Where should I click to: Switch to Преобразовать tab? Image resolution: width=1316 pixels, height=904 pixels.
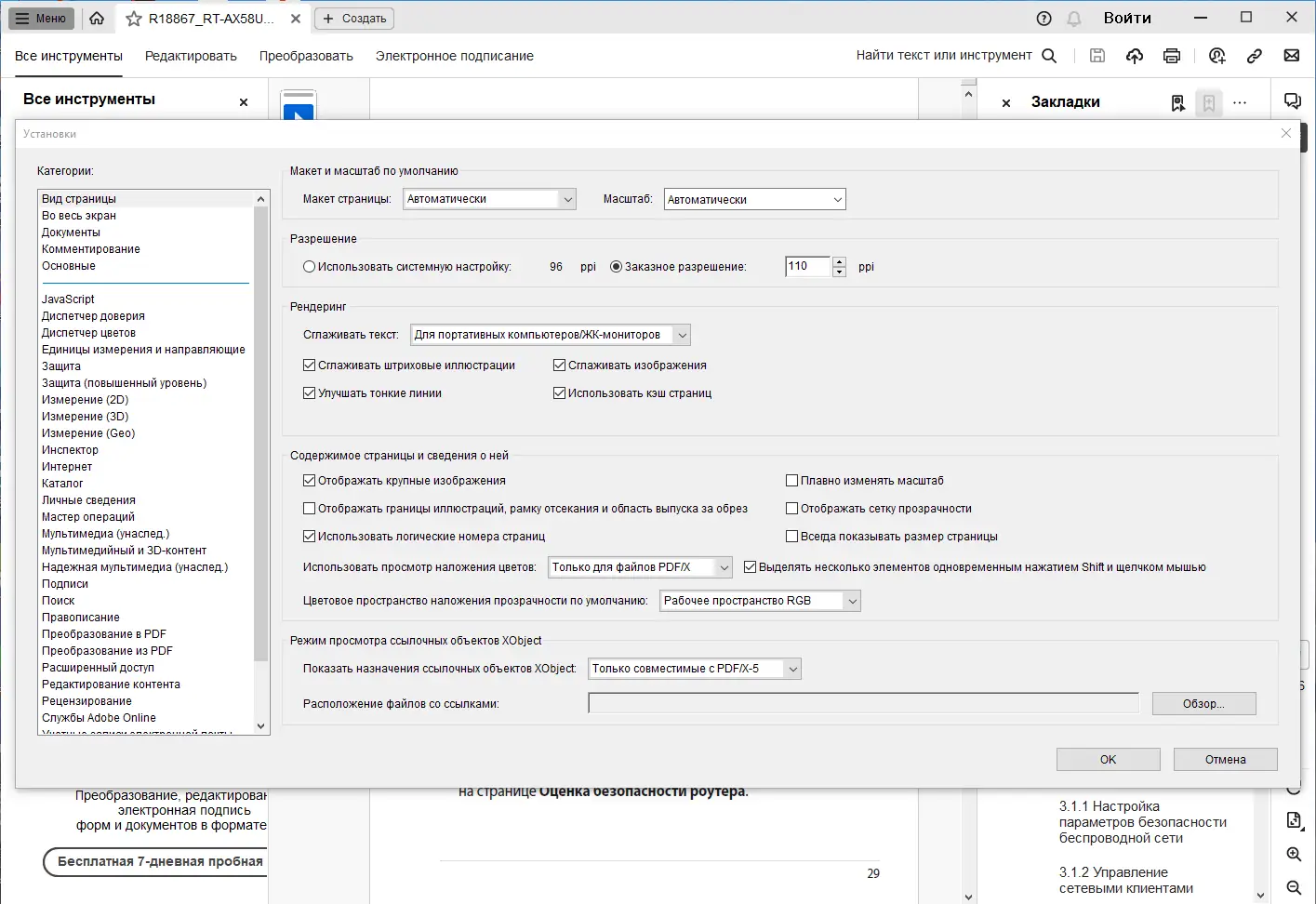[x=306, y=56]
